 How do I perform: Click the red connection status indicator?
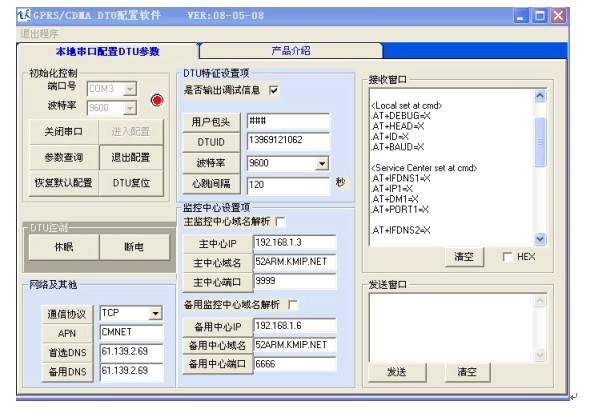click(x=156, y=100)
